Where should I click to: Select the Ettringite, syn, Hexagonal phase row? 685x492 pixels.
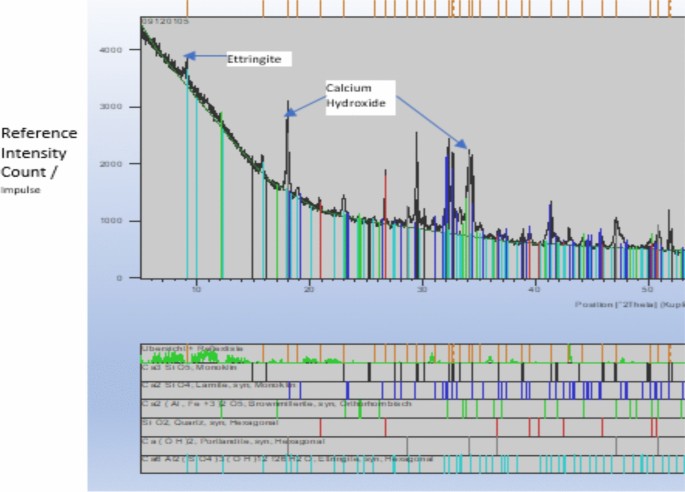(412, 464)
